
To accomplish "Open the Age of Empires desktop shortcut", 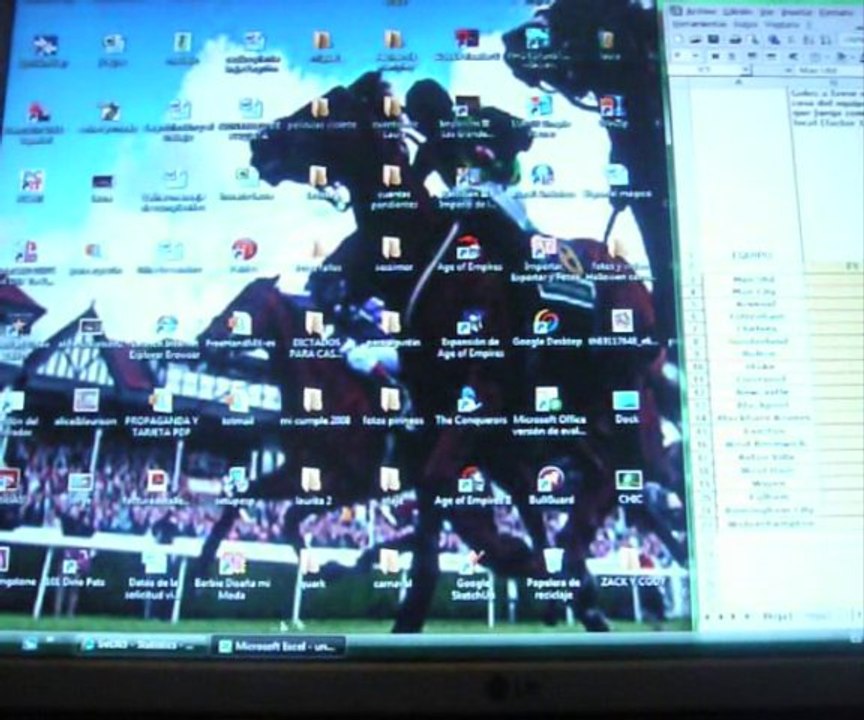I will [x=469, y=254].
